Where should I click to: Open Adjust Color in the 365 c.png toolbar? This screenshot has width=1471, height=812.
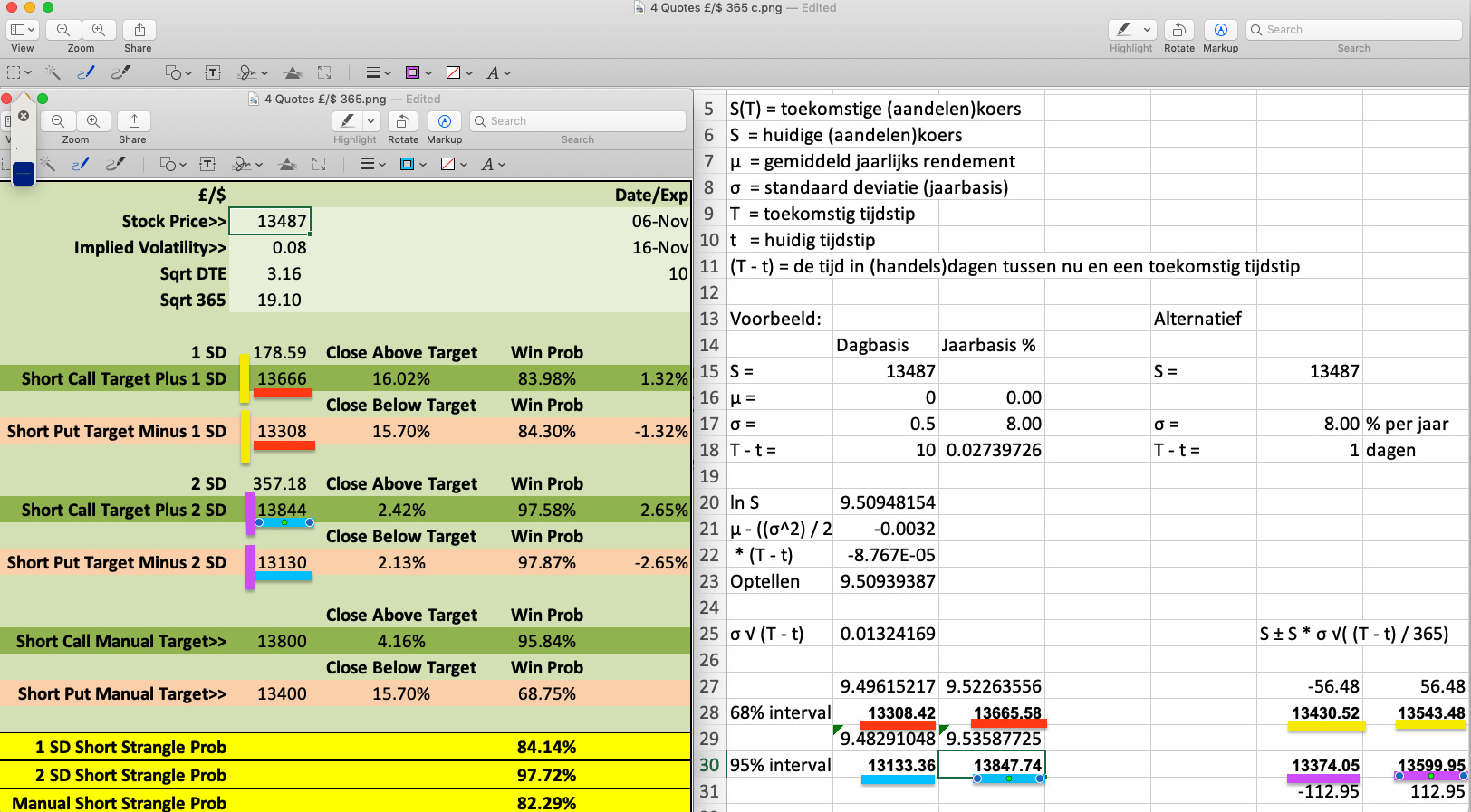293,72
